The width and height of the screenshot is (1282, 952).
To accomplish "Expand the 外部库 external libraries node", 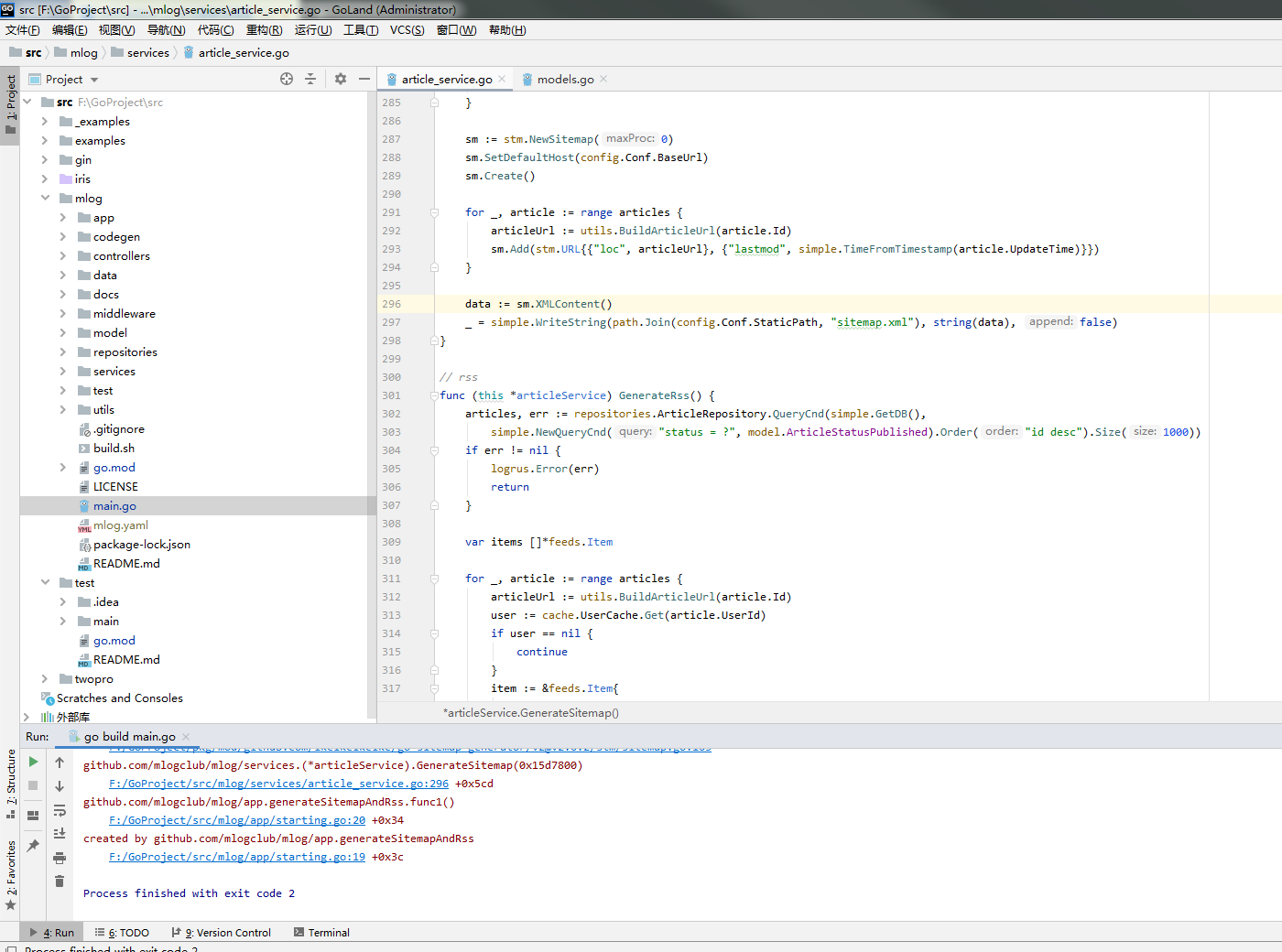I will [x=27, y=718].
